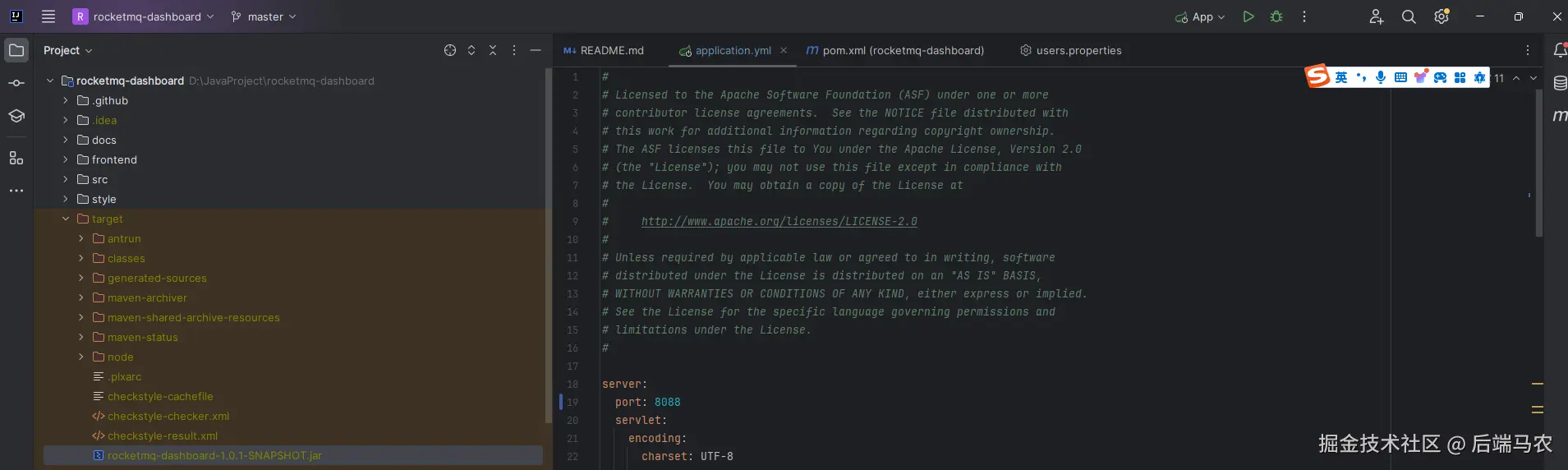
Task: Collapse all Project tree nodes
Action: [493, 50]
